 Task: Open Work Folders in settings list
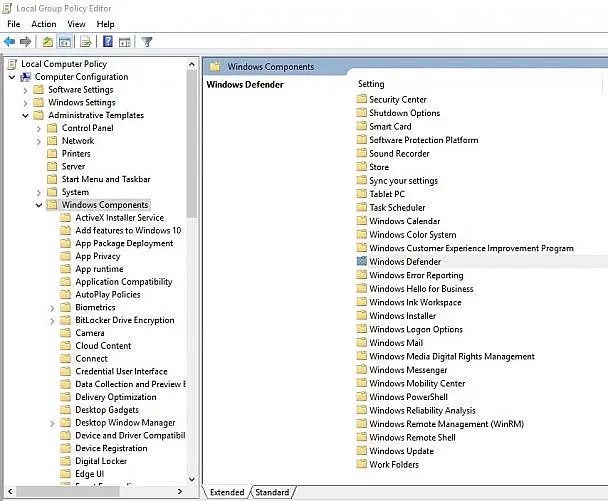394,465
